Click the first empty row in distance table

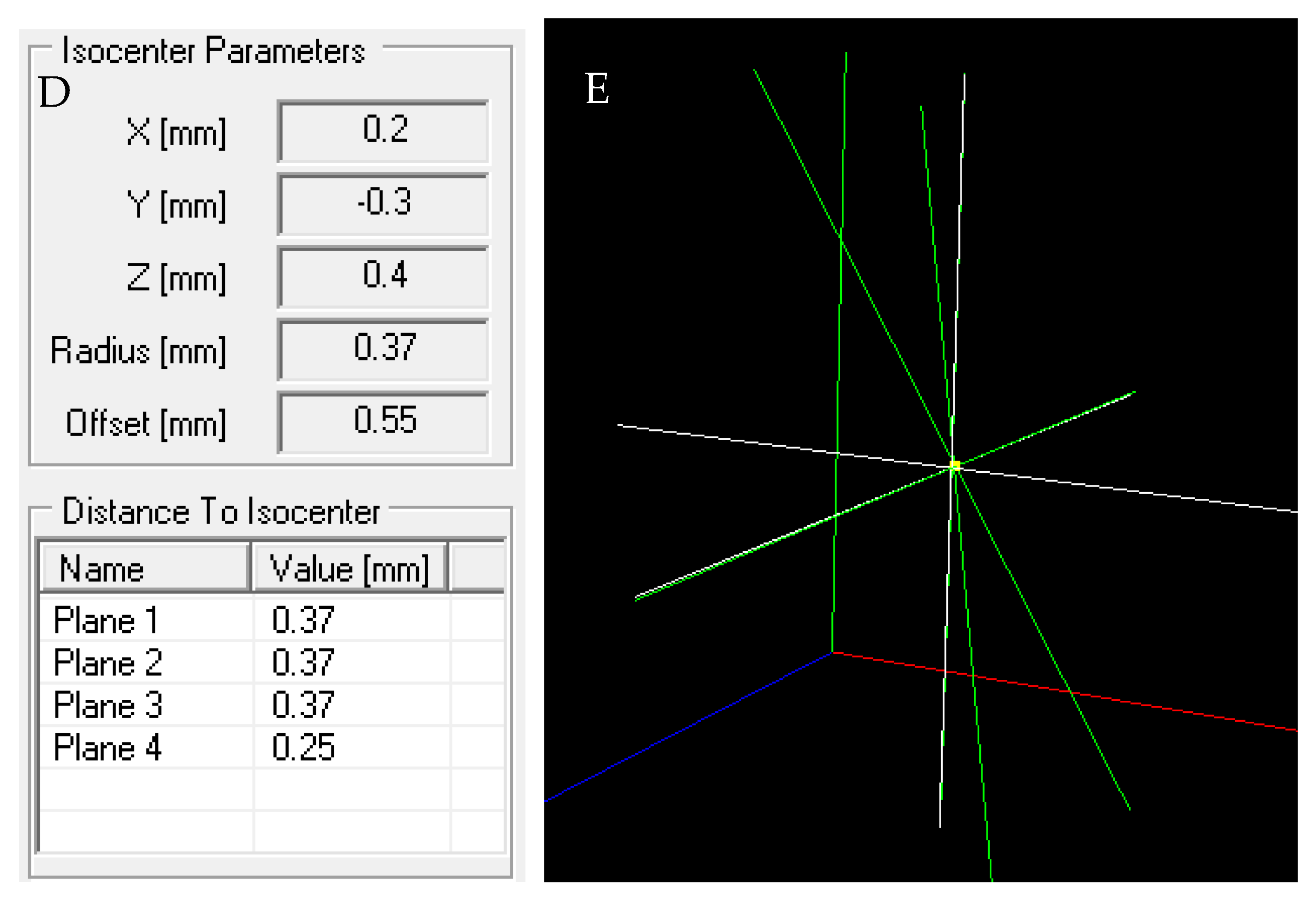click(145, 789)
